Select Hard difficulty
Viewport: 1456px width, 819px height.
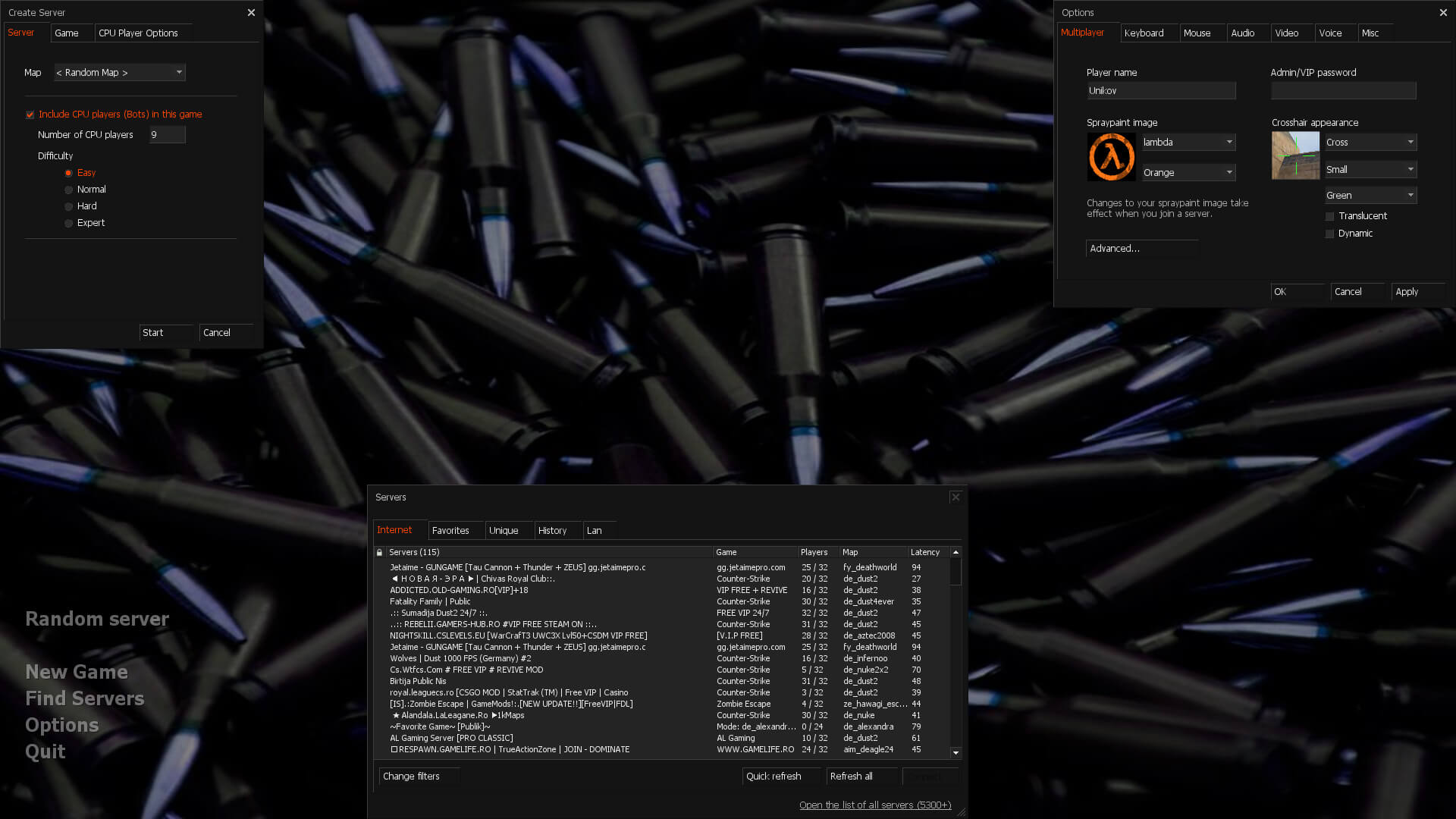pos(69,206)
